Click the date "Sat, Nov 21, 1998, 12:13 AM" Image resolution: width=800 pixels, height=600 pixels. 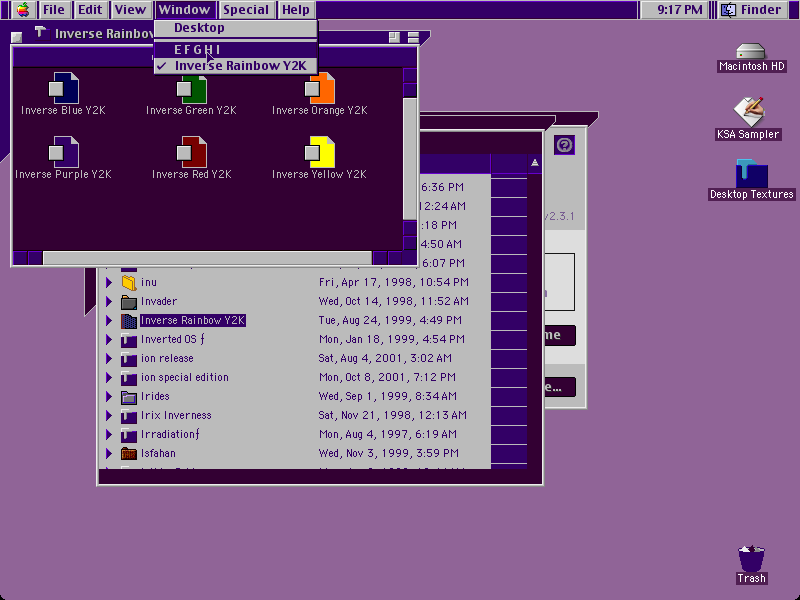(x=392, y=416)
